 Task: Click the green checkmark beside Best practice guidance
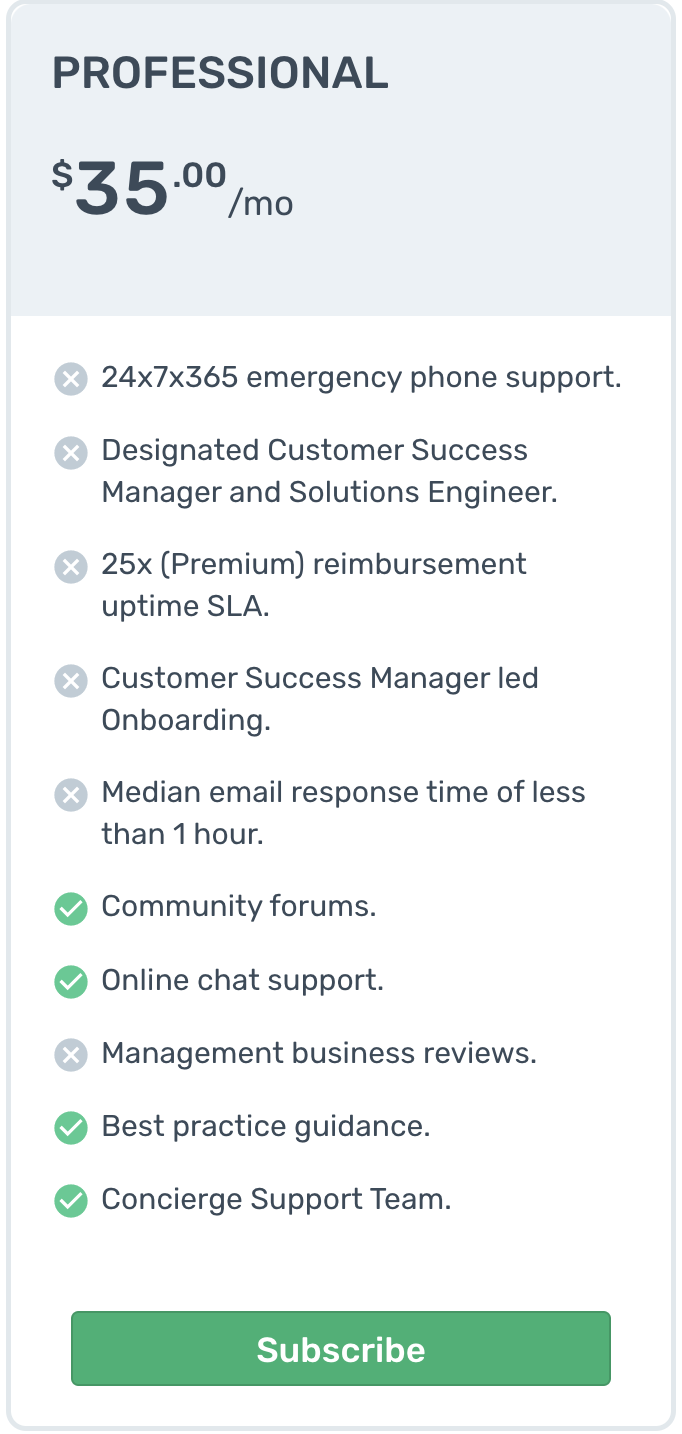tap(70, 1128)
